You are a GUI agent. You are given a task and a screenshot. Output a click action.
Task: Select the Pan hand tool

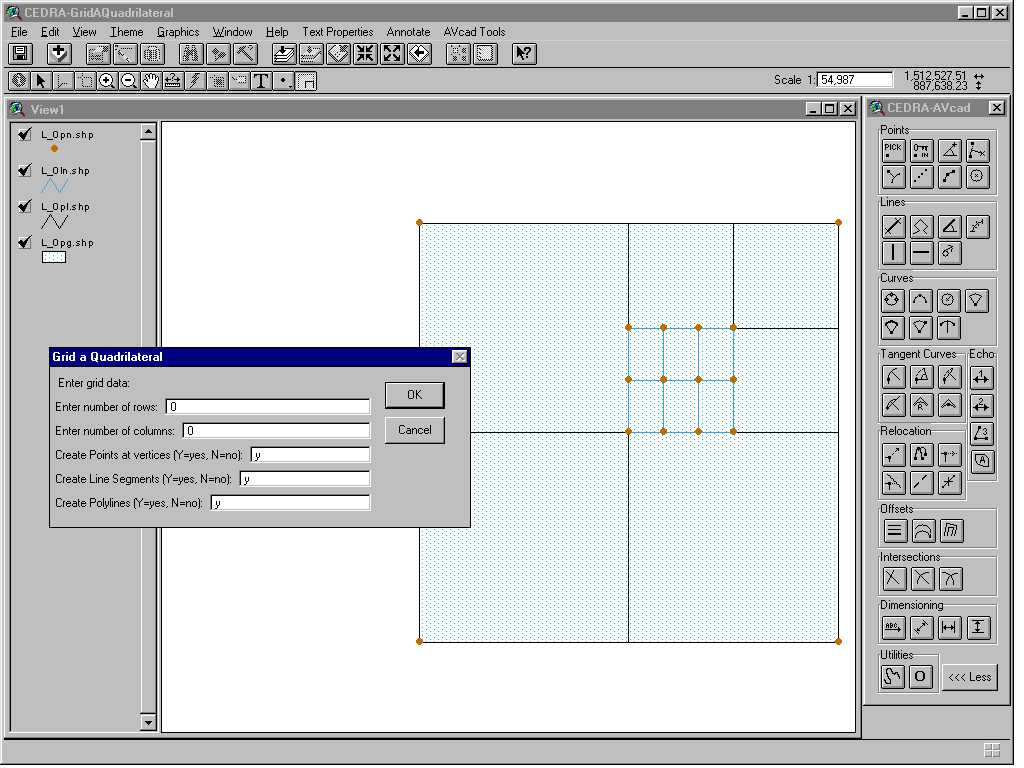(151, 80)
